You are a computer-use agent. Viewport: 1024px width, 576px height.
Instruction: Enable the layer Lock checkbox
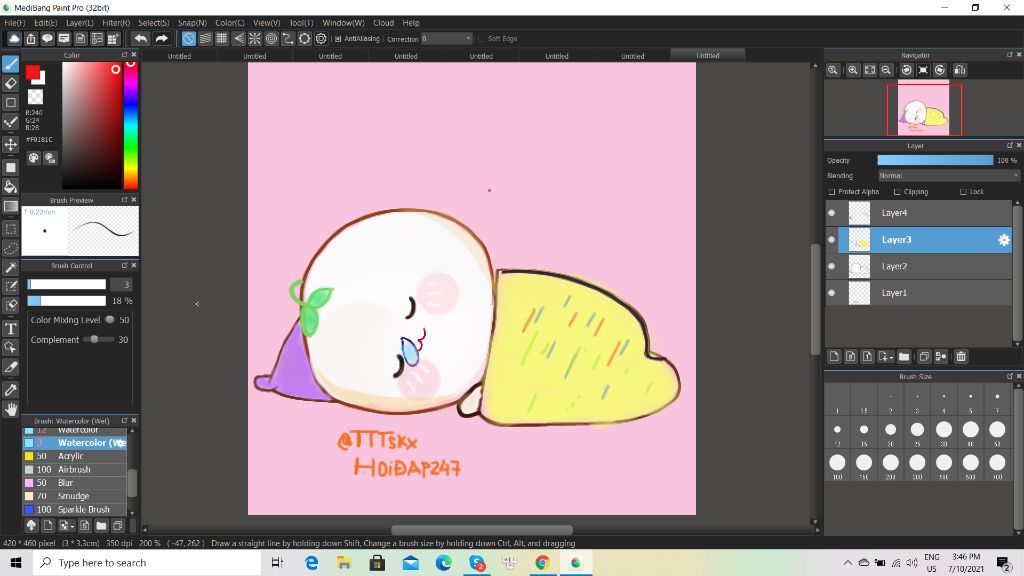tap(963, 192)
